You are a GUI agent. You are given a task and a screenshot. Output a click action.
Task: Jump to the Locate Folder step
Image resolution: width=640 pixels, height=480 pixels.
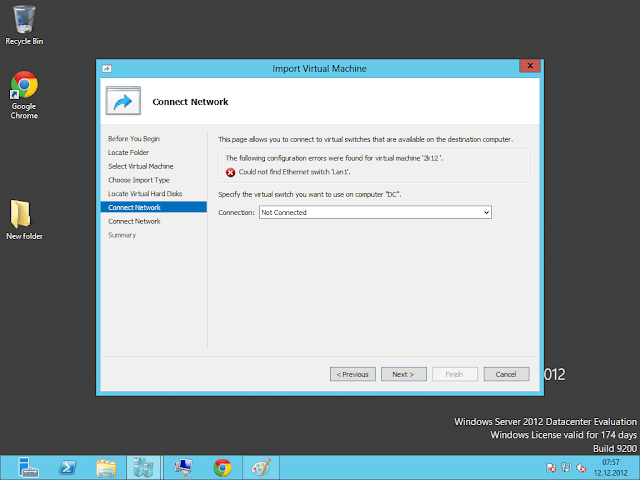point(128,152)
